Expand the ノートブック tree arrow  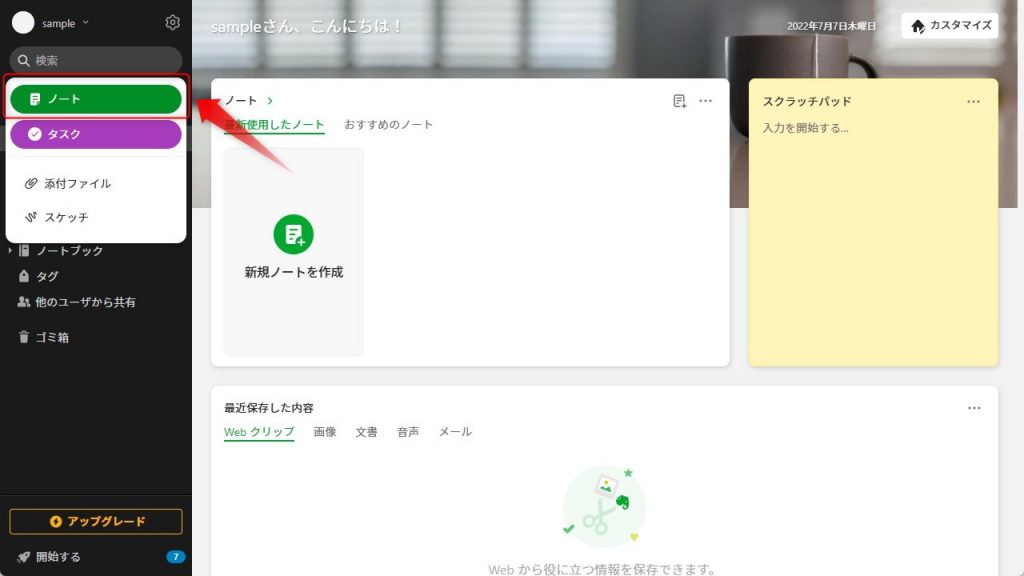pyautogui.click(x=10, y=251)
